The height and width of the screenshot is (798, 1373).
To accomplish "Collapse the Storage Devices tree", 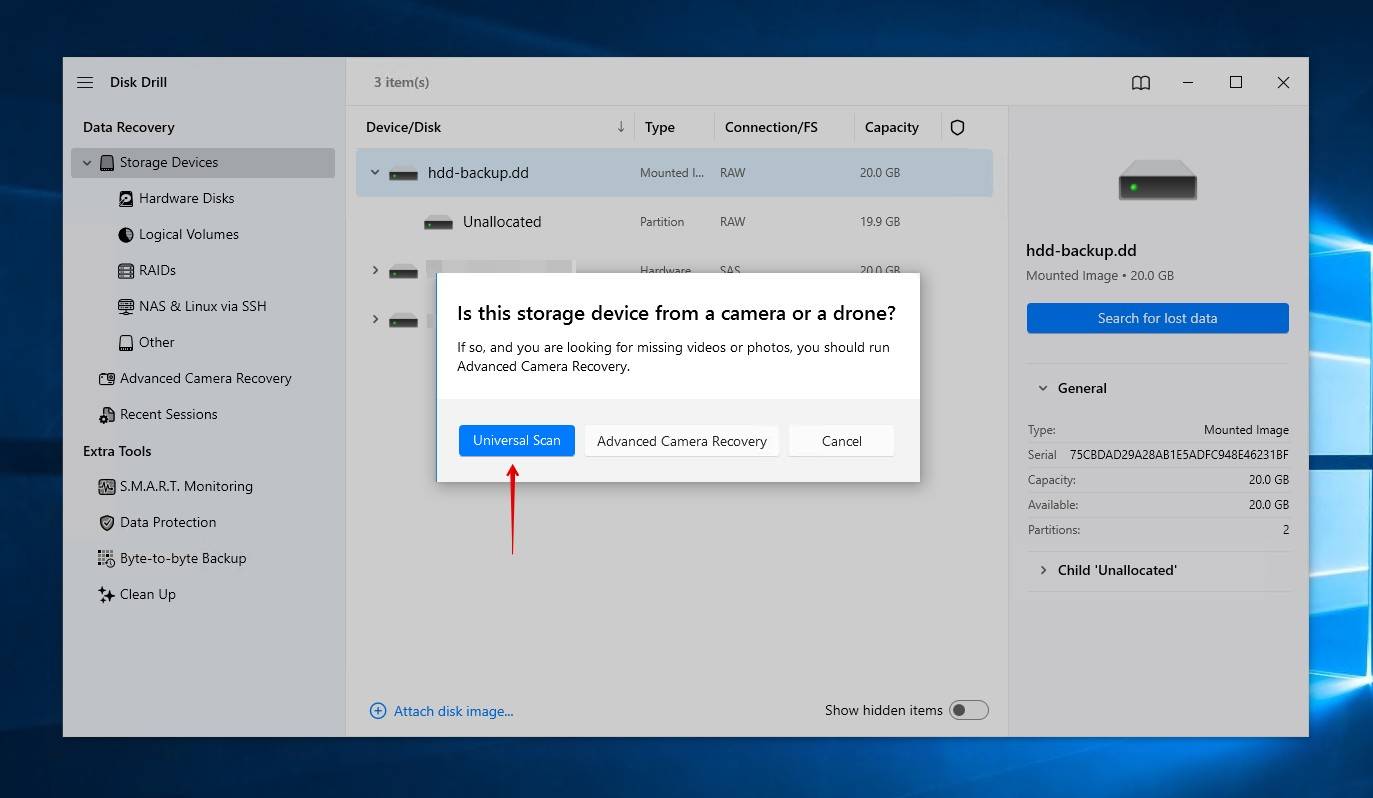I will coord(87,163).
